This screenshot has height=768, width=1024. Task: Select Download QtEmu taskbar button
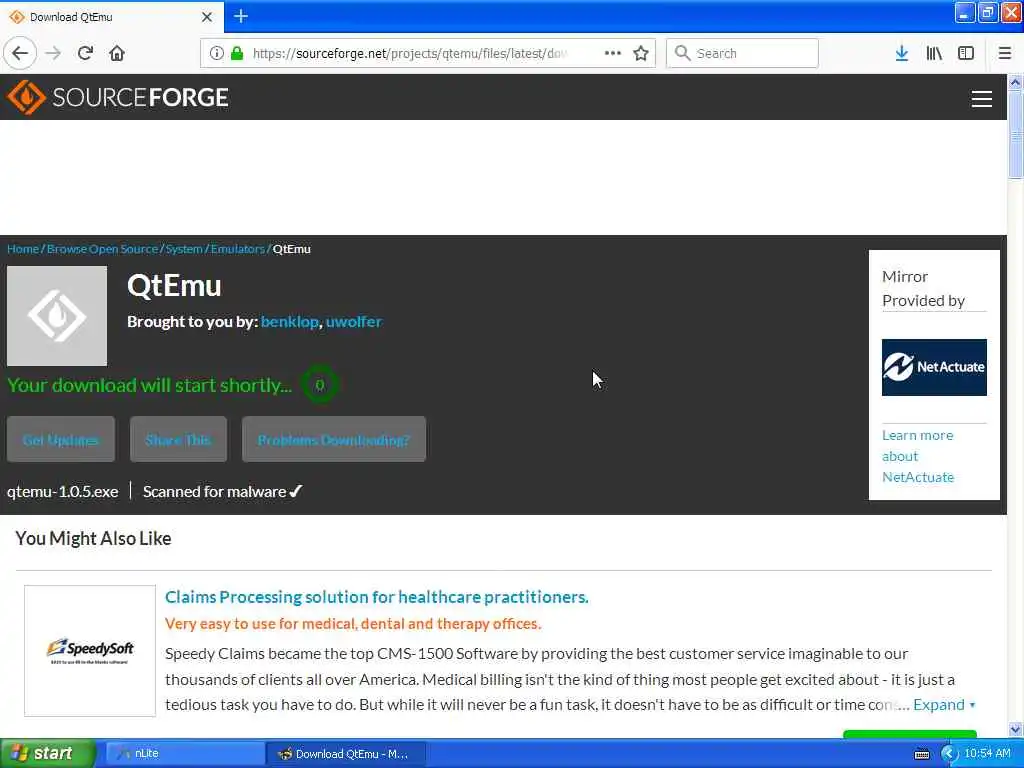(346, 754)
